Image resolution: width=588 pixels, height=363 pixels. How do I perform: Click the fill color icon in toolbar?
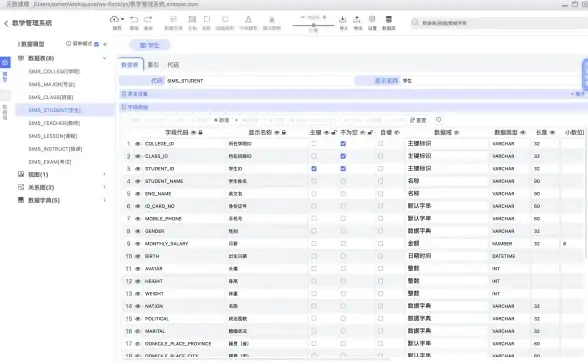point(272,19)
